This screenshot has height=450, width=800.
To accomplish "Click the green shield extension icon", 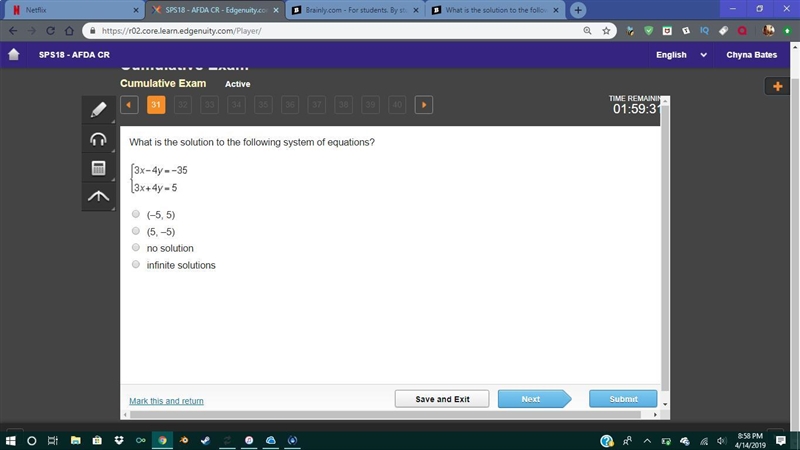I will coord(648,31).
